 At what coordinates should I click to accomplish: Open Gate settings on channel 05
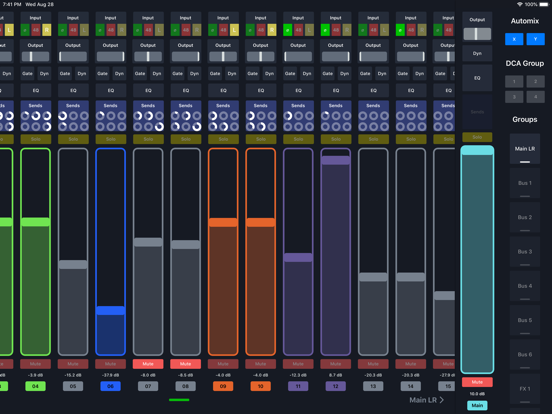[65, 74]
